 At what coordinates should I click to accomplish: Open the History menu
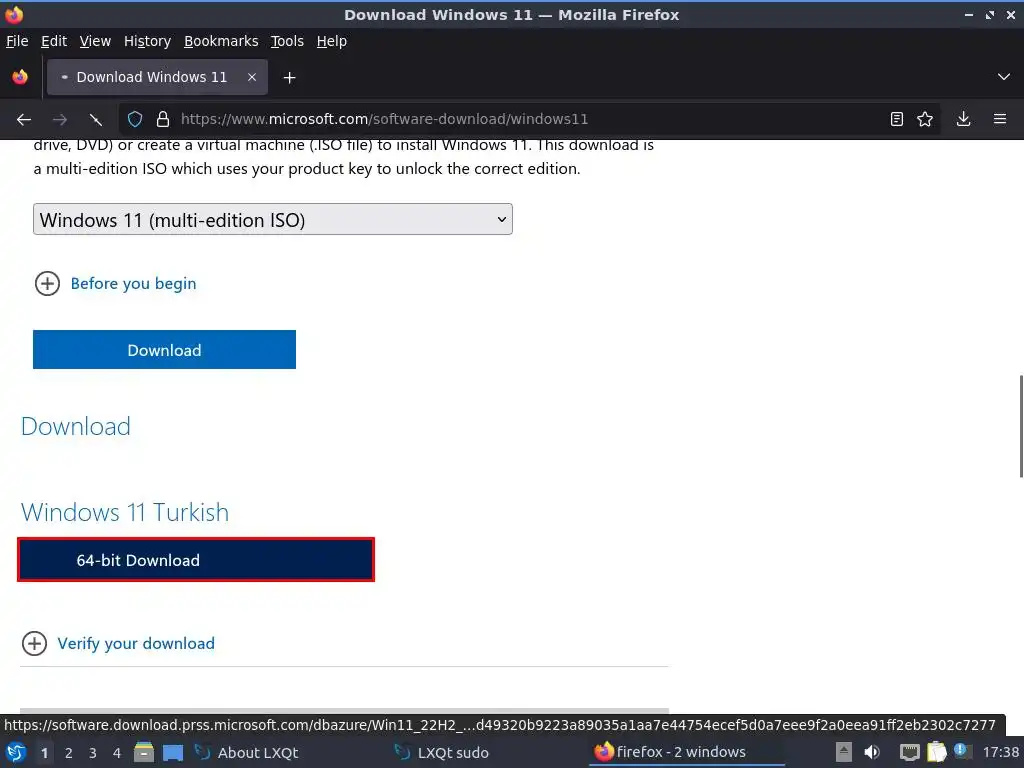pyautogui.click(x=147, y=41)
